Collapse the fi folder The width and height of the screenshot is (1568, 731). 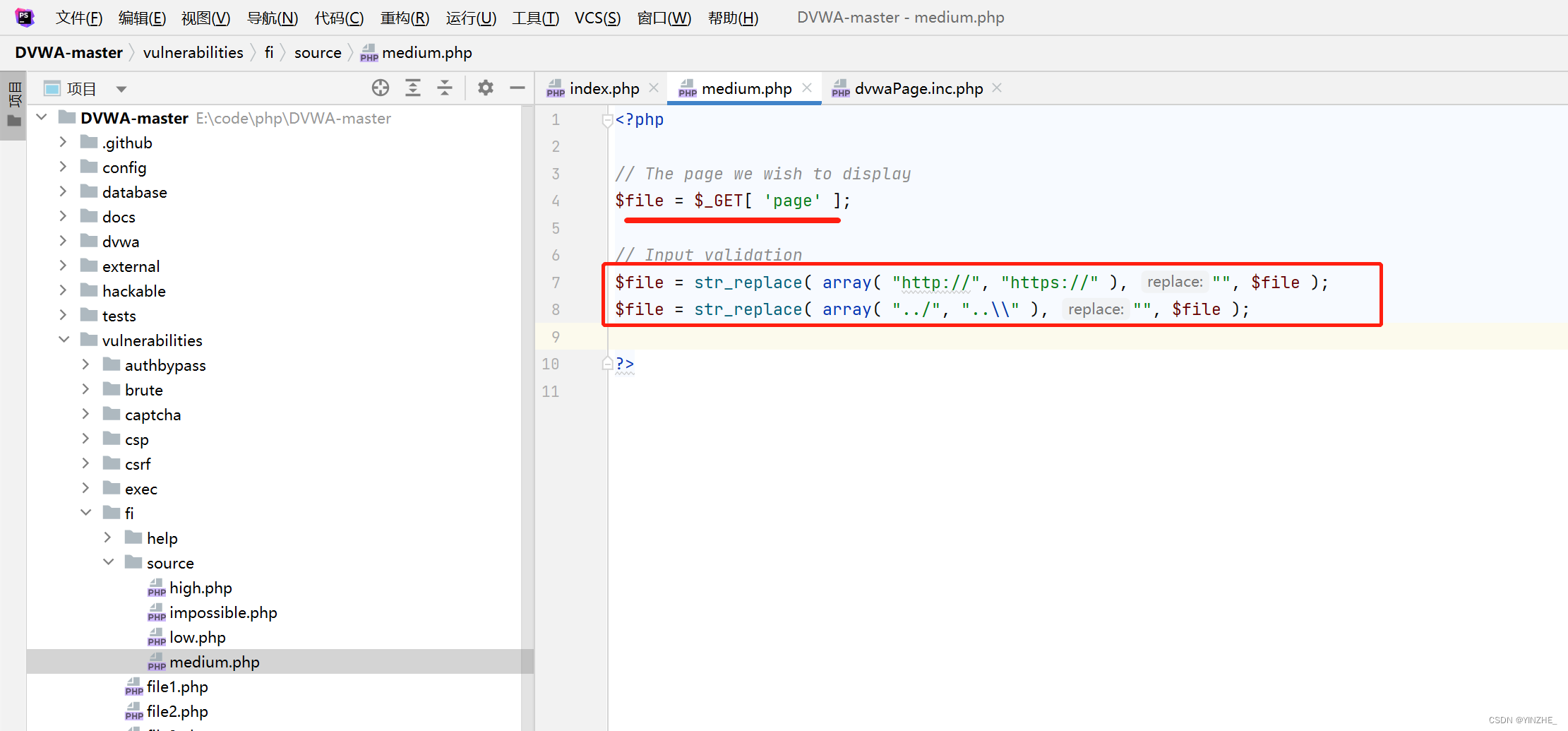click(x=86, y=513)
